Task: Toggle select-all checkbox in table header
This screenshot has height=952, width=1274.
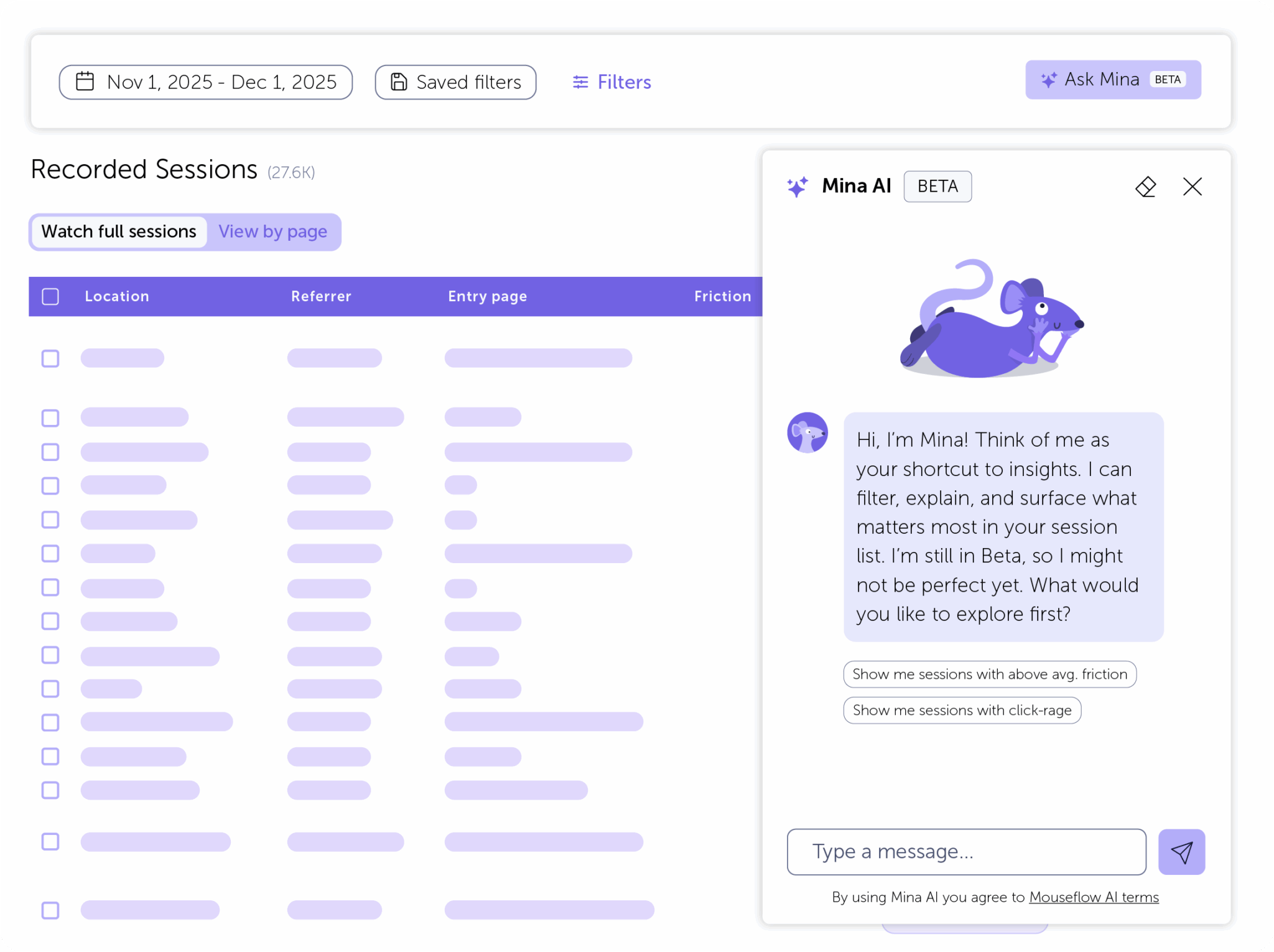Action: coord(50,296)
